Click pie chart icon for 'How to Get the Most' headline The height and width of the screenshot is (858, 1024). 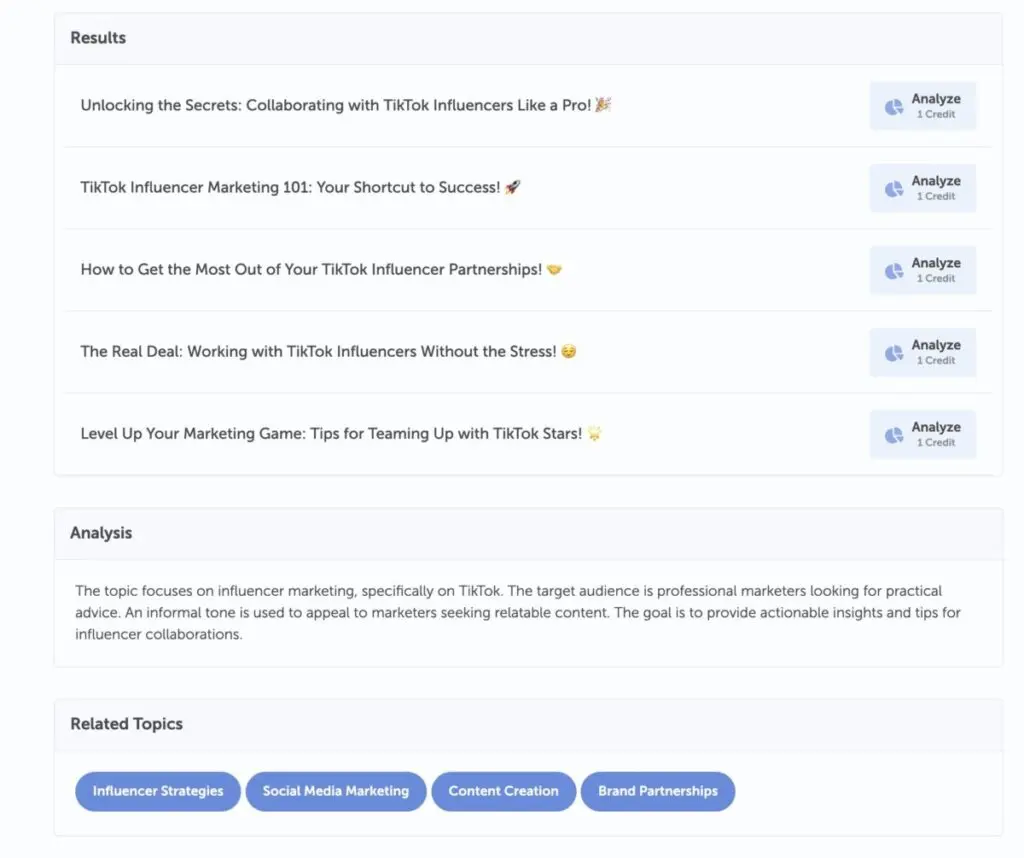pos(893,271)
